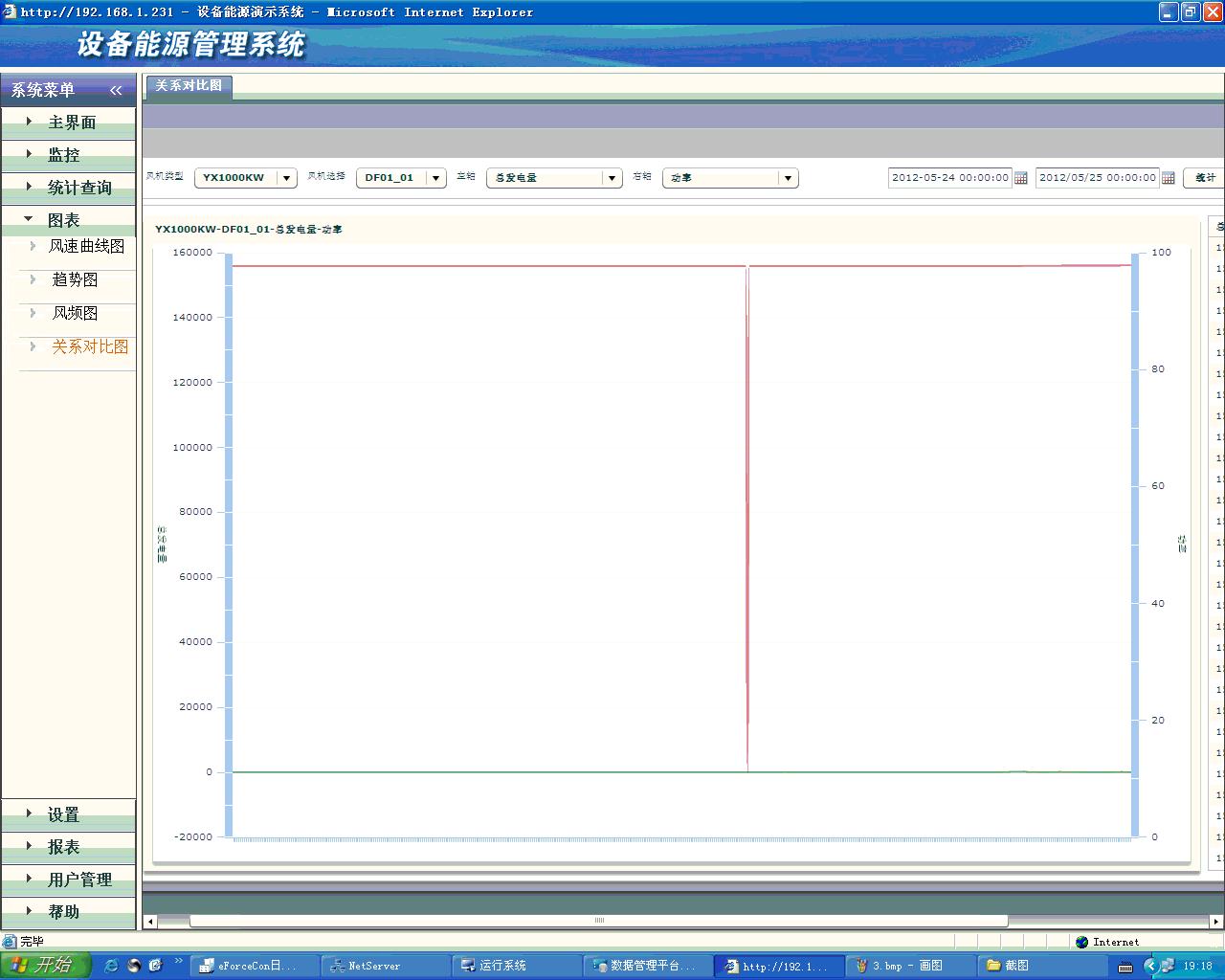
Task: Open the YX1000KW turbine type dropdown
Action: [x=286, y=178]
